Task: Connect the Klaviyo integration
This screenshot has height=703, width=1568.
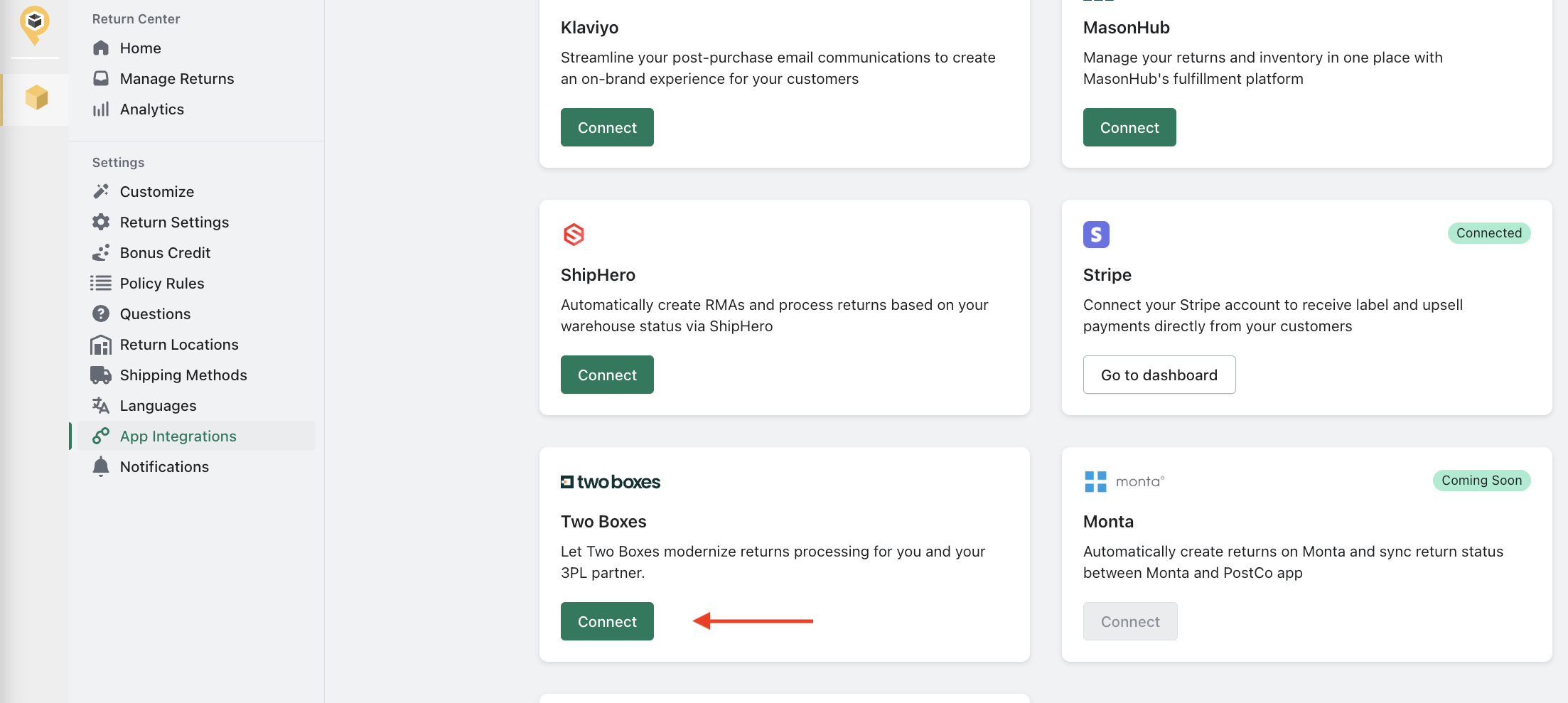Action: pos(607,127)
